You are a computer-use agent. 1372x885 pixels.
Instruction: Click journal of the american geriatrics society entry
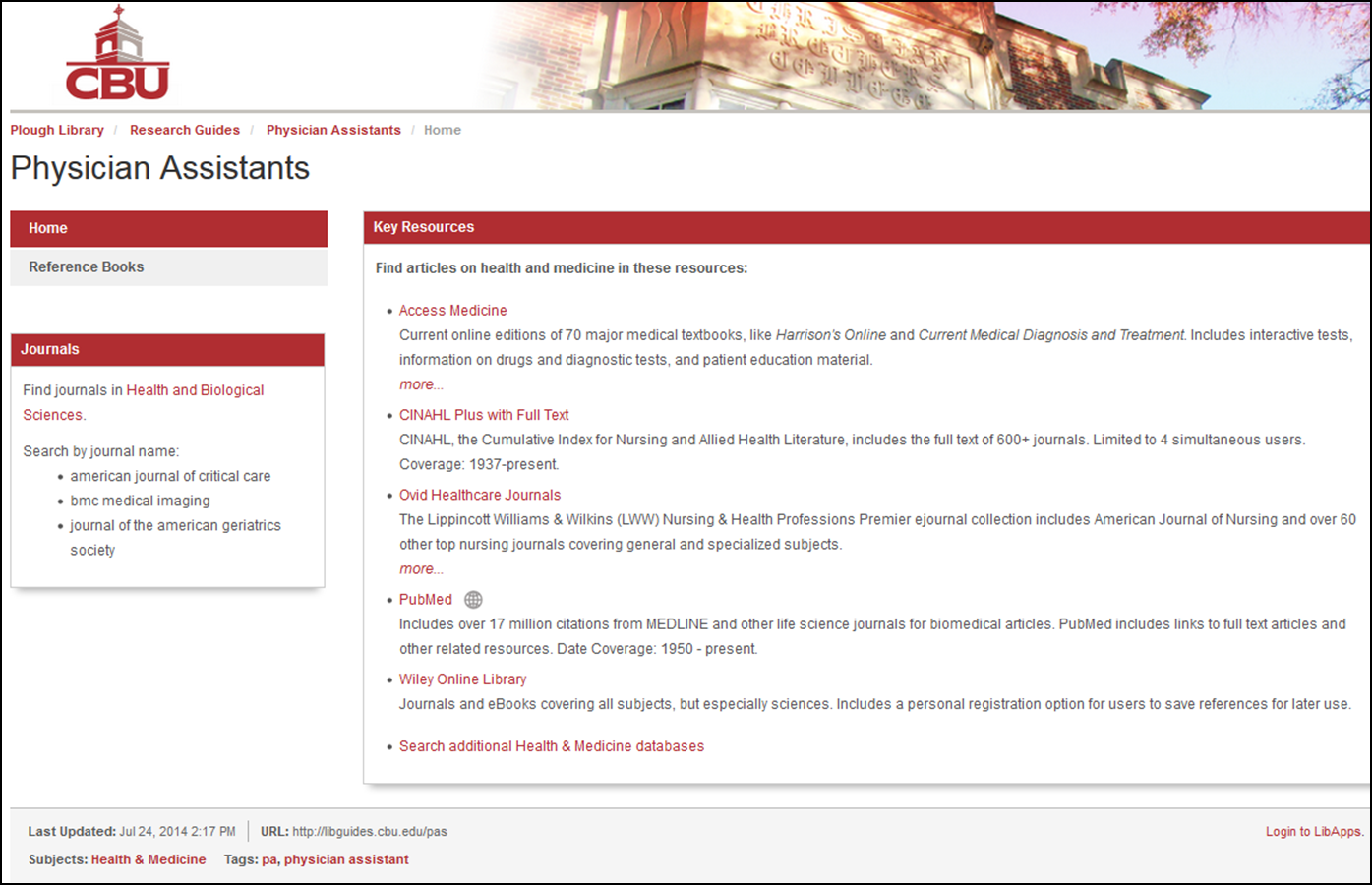coord(175,538)
